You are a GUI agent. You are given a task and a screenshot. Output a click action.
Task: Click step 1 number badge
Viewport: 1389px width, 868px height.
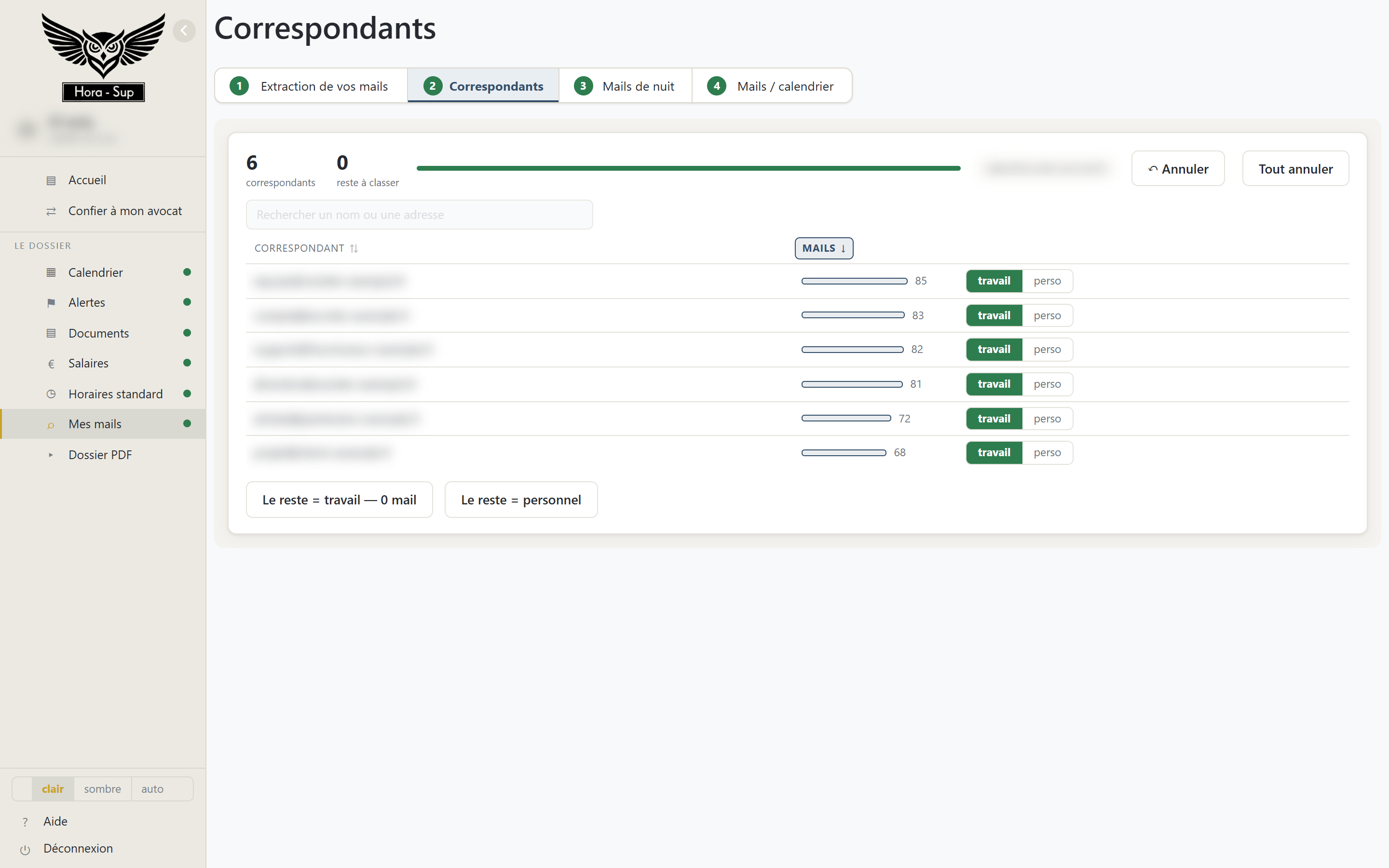pos(239,86)
